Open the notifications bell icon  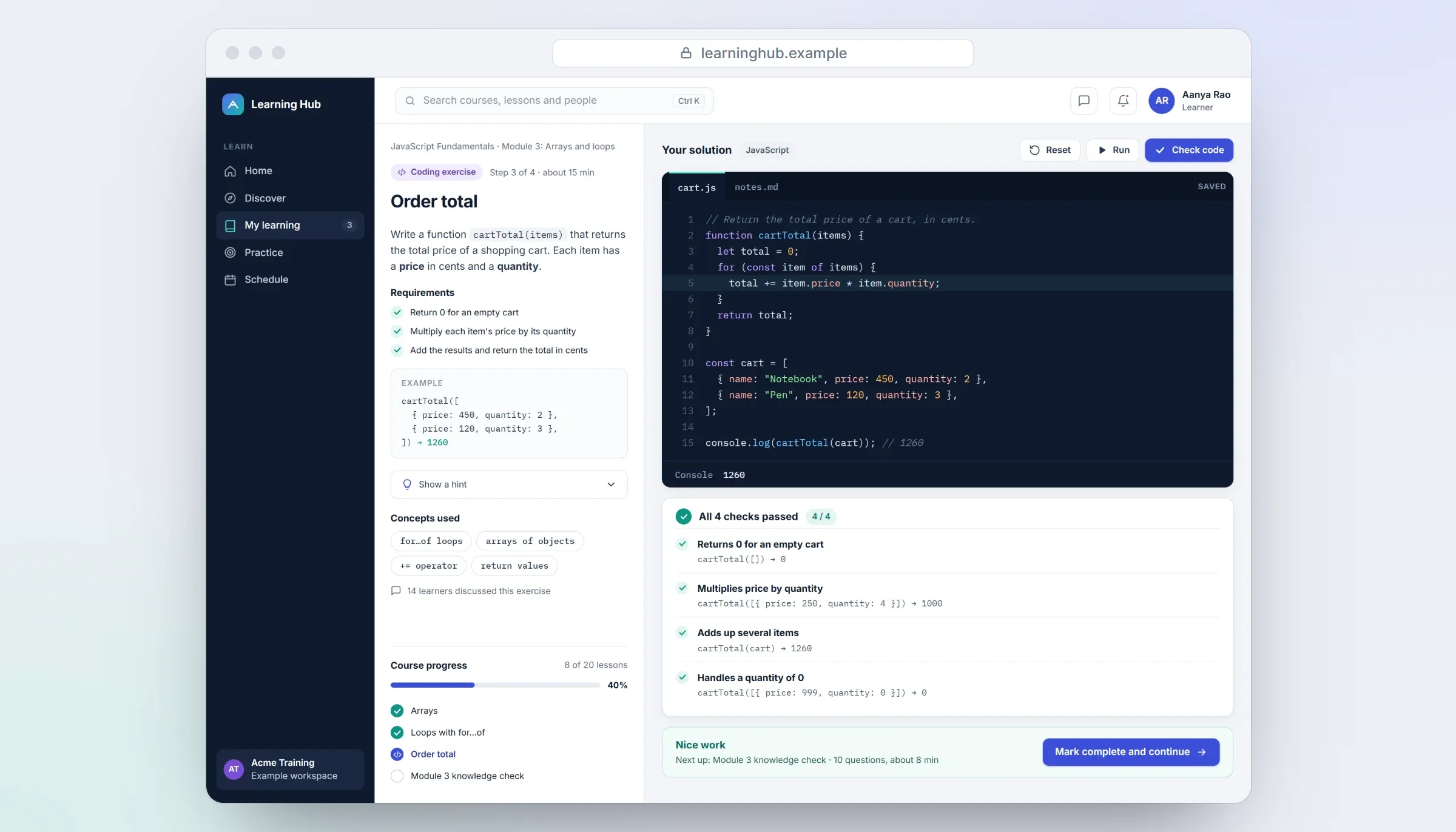pyautogui.click(x=1123, y=101)
